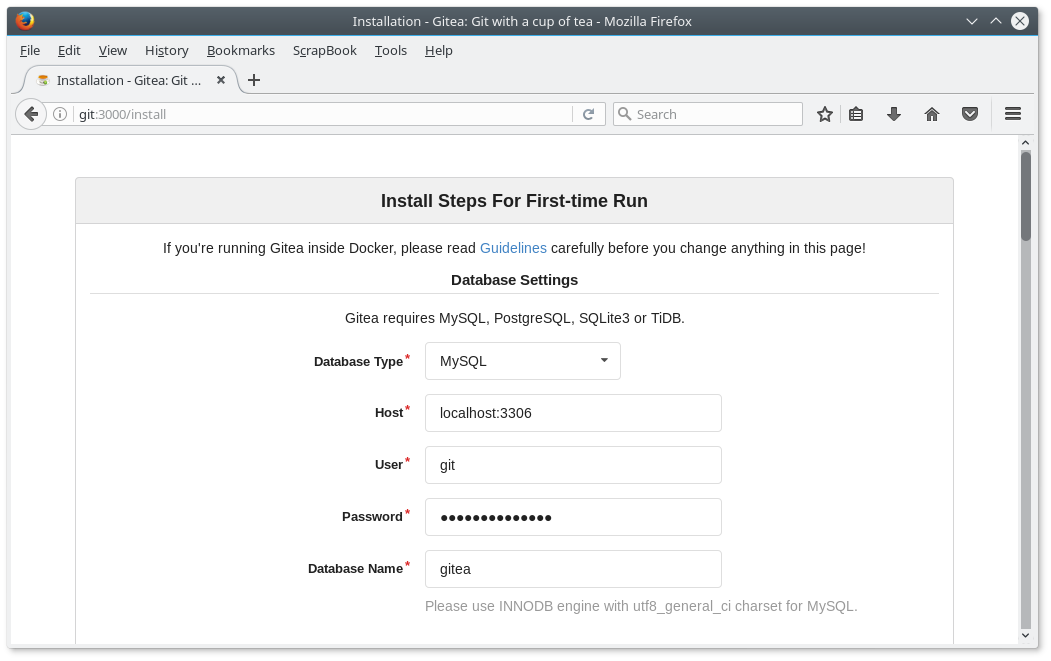This screenshot has height=661, width=1051.
Task: Open the History menu
Action: click(166, 50)
